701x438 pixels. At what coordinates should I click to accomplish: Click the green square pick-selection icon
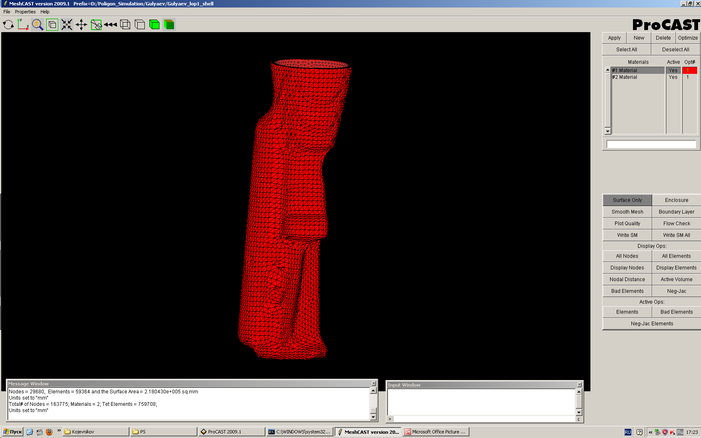[x=96, y=25]
